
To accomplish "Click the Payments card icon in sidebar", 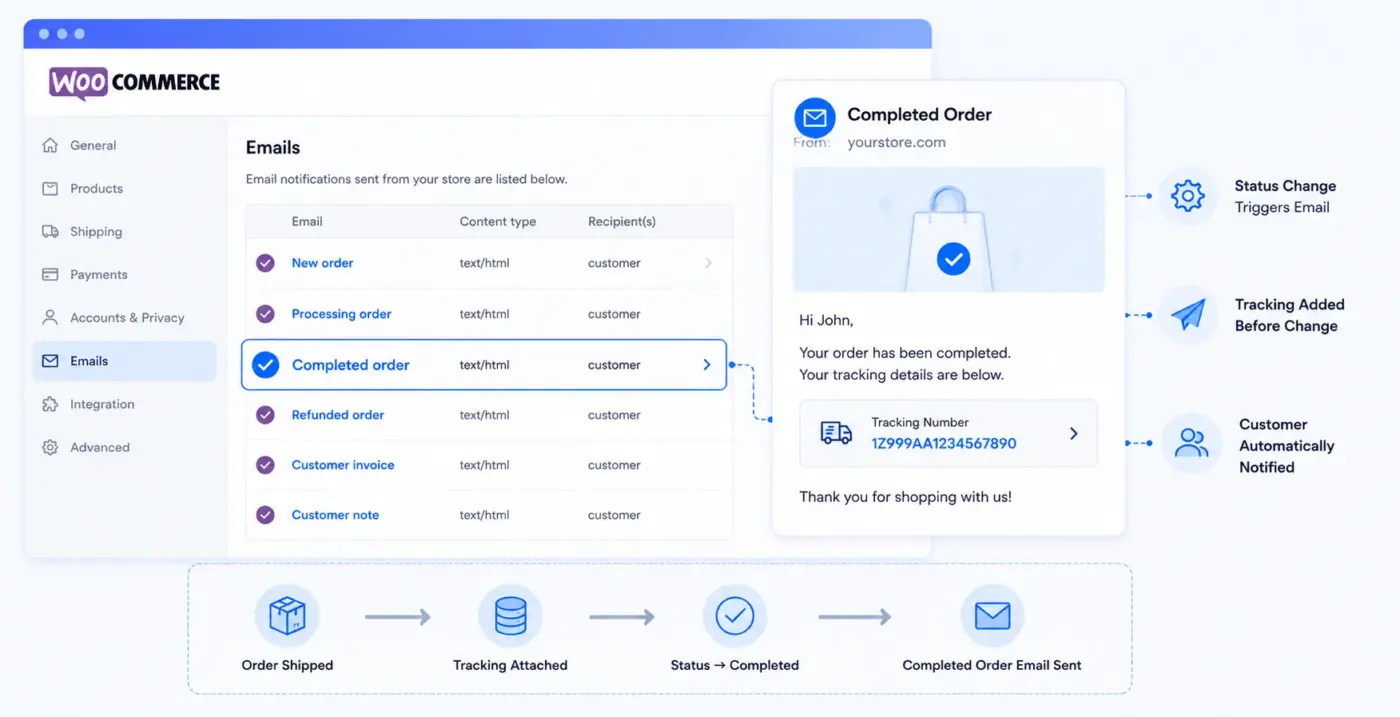I will point(50,274).
